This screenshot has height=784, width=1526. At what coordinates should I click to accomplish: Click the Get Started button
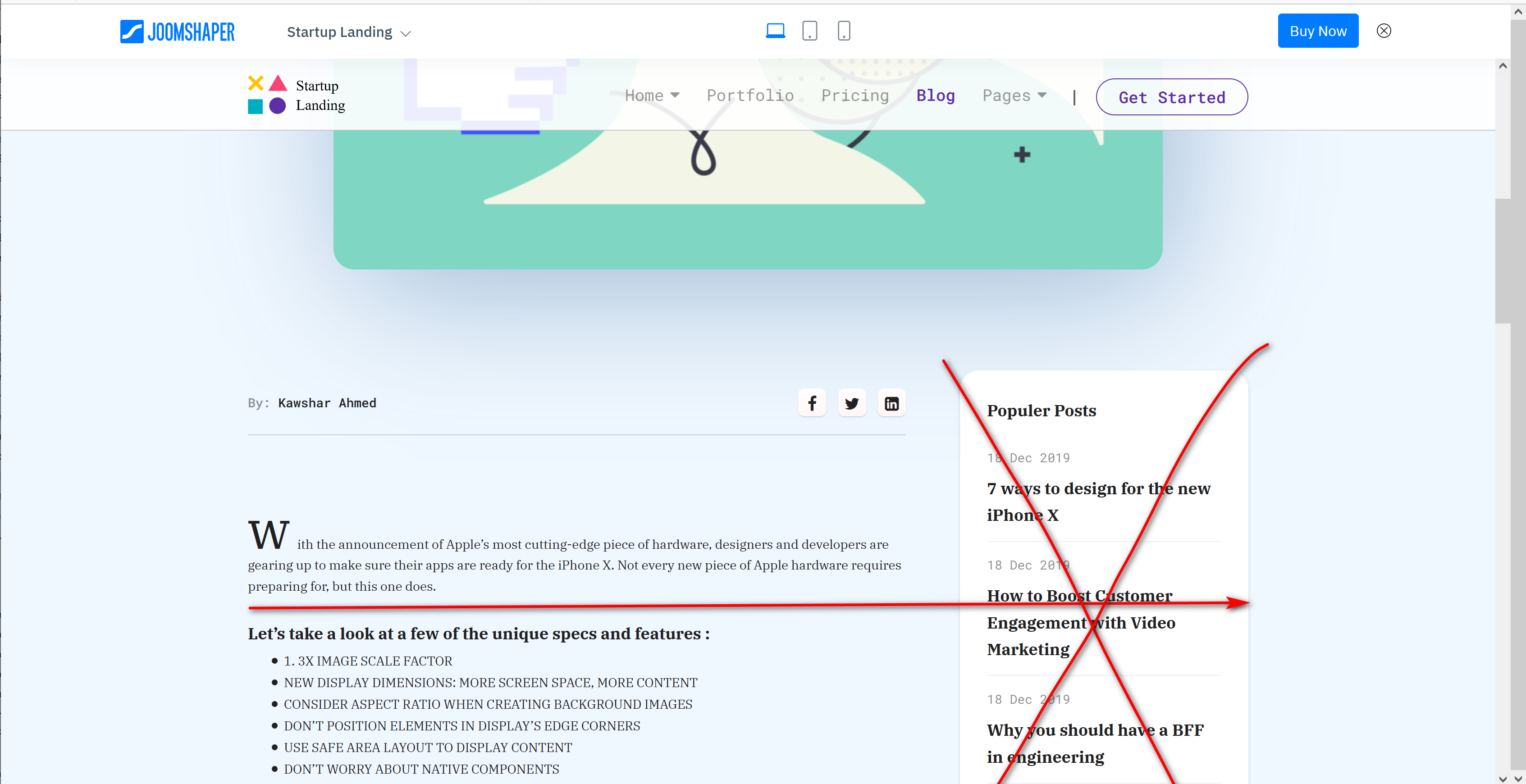[x=1171, y=97]
